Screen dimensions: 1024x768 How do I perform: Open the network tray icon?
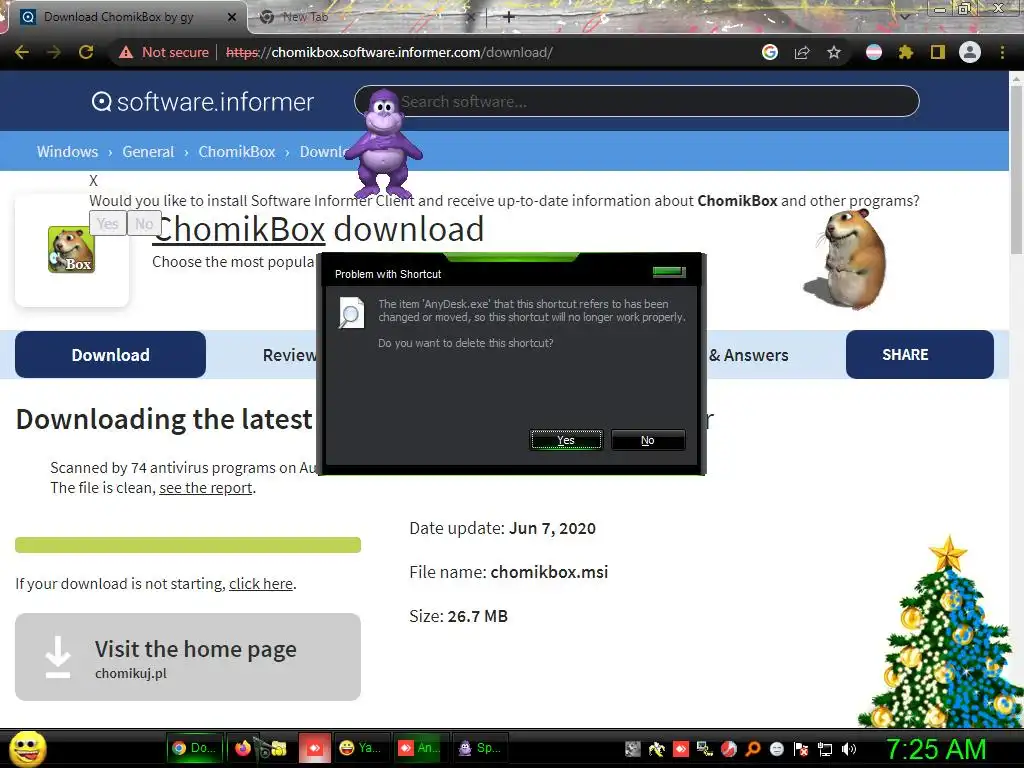(825, 749)
